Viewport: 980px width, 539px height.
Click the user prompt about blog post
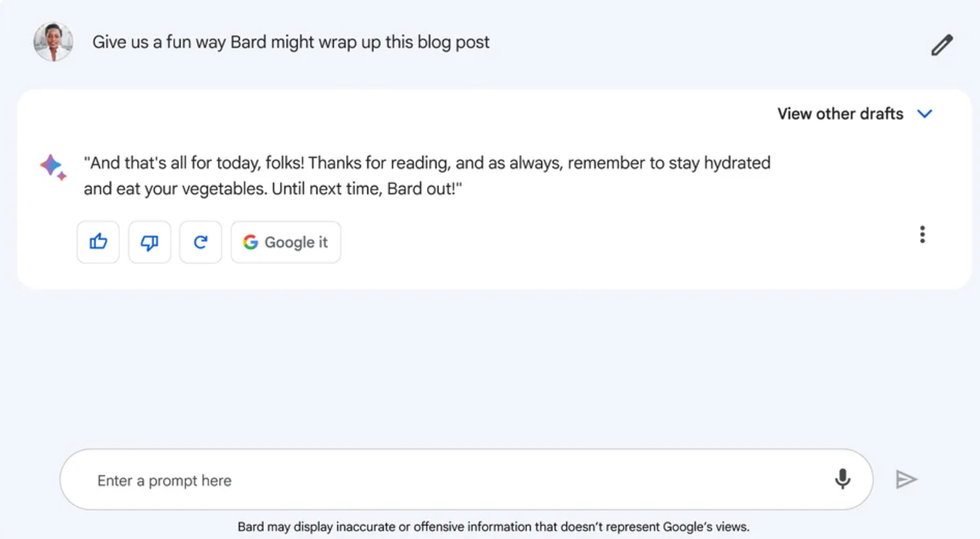291,42
